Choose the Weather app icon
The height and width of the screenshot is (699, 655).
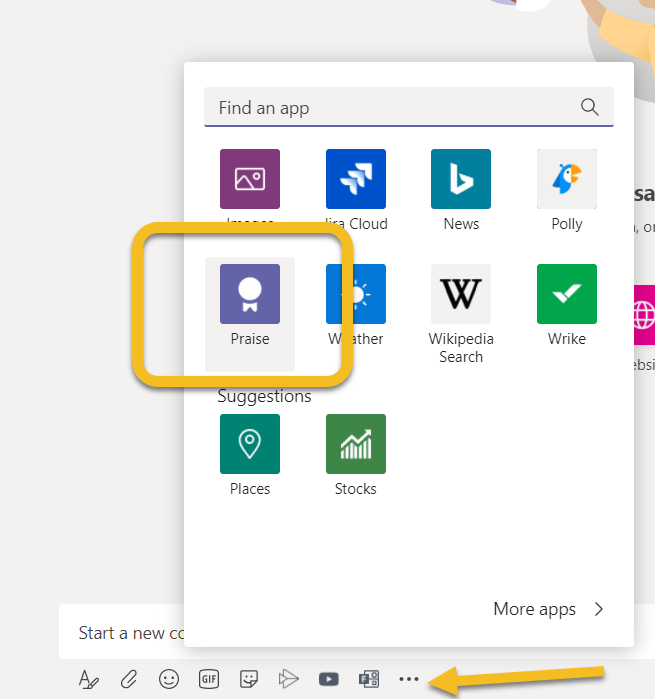click(356, 295)
